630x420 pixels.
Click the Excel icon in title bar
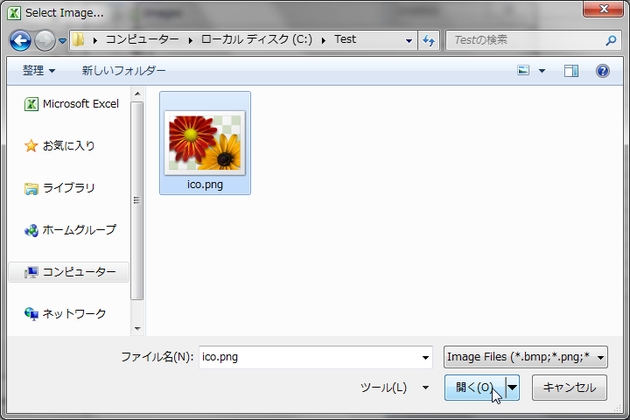point(14,13)
